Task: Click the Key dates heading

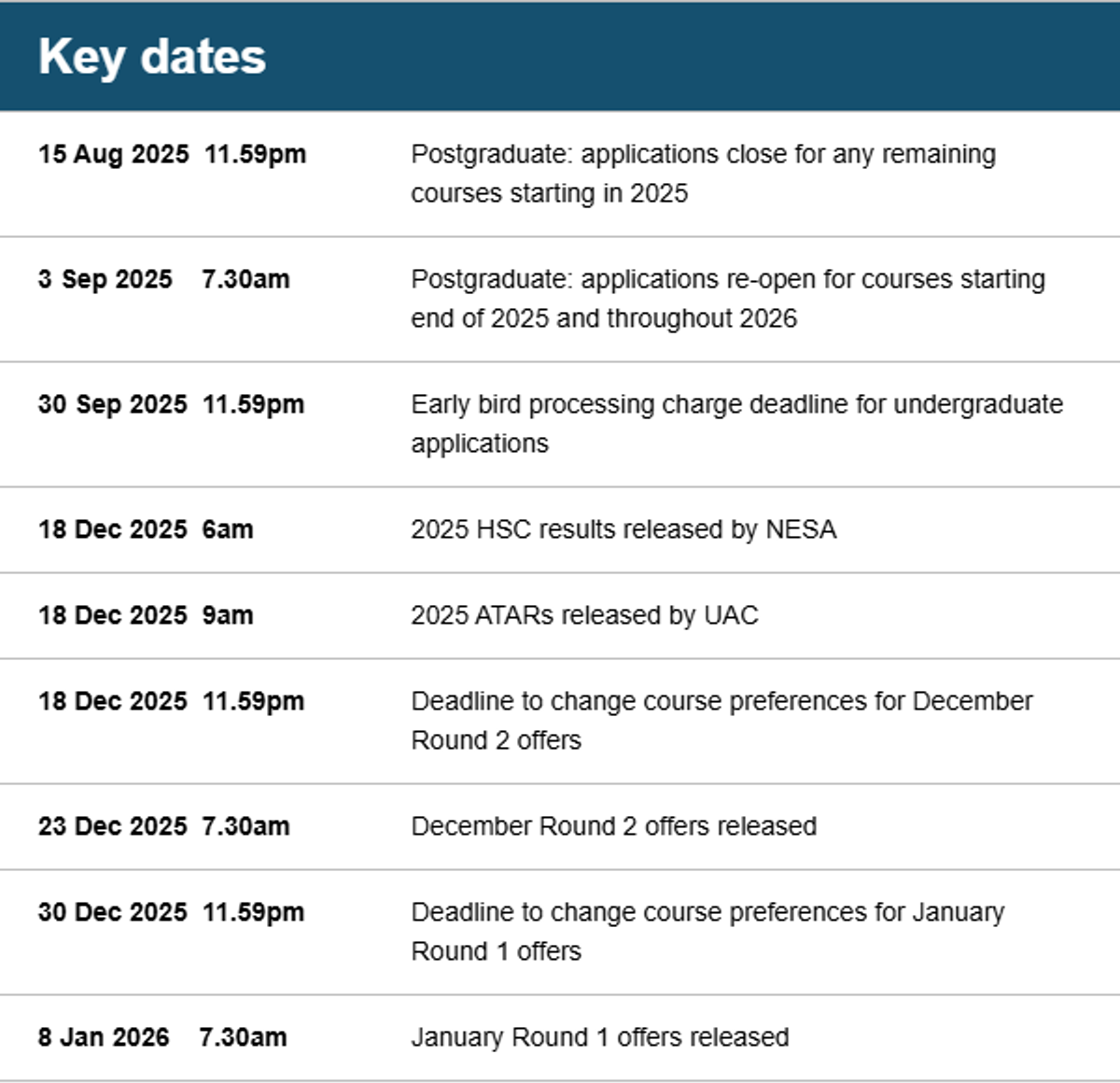Action: [152, 58]
